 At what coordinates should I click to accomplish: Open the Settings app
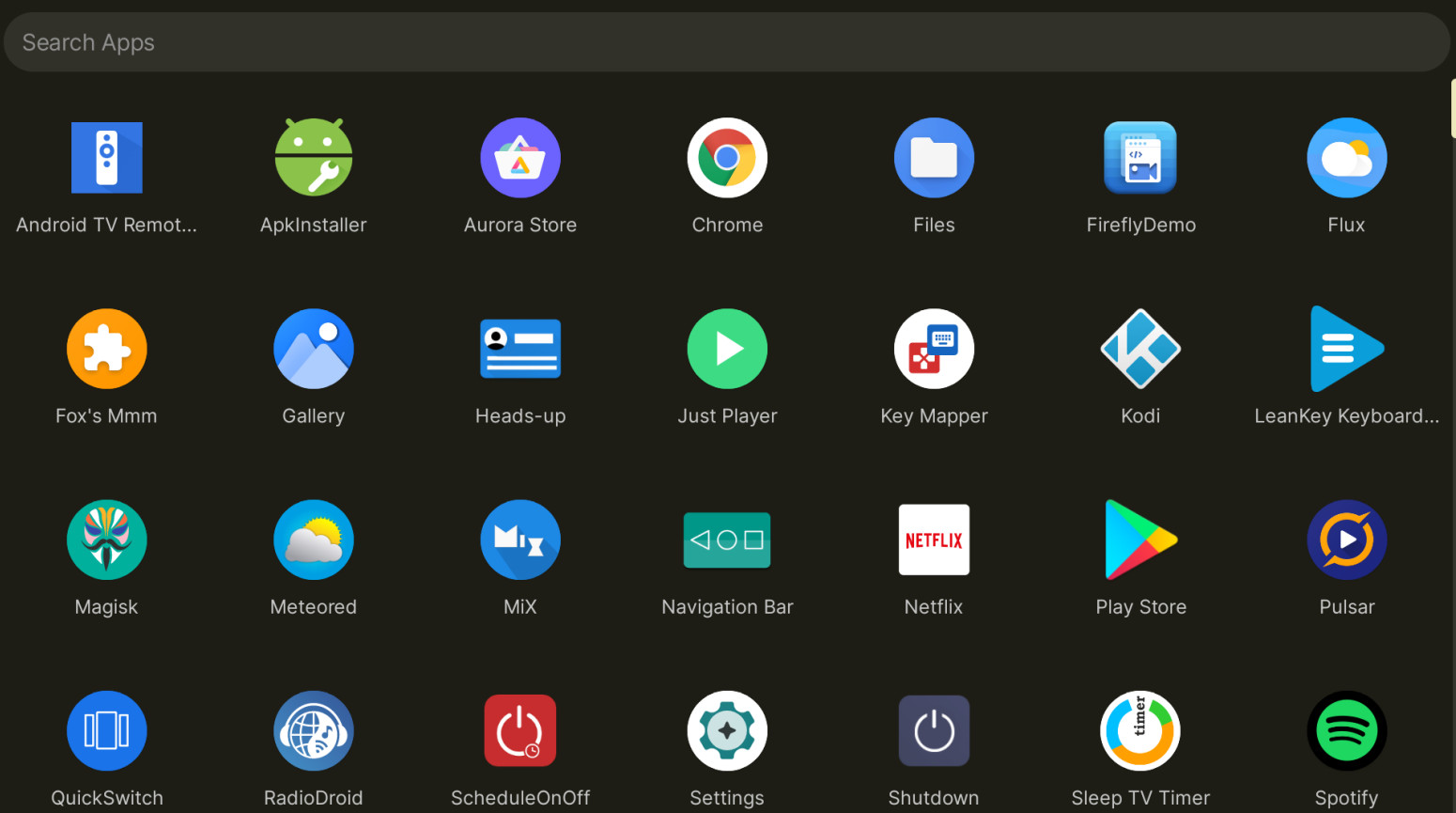pos(727,730)
